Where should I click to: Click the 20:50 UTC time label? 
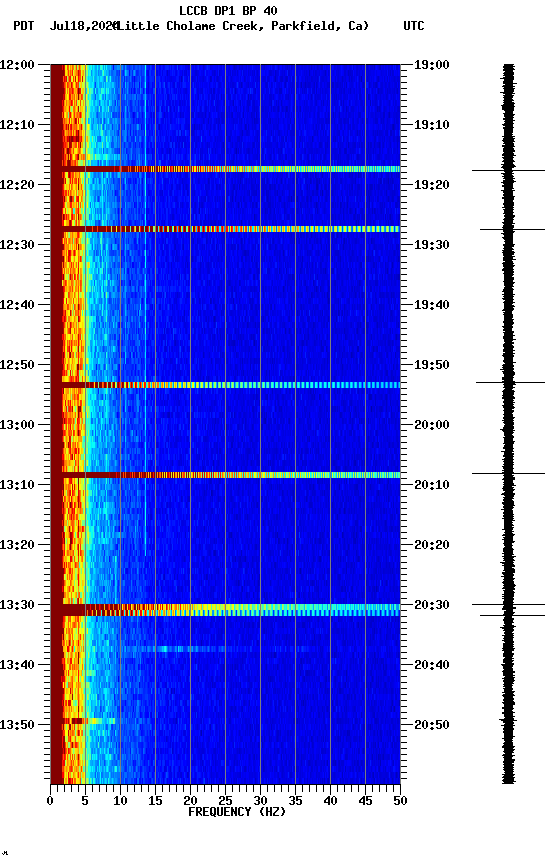tap(432, 725)
